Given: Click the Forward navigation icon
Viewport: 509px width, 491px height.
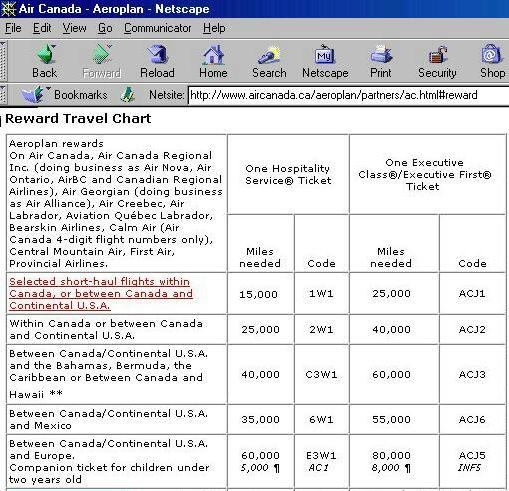Looking at the screenshot, I should [102, 54].
